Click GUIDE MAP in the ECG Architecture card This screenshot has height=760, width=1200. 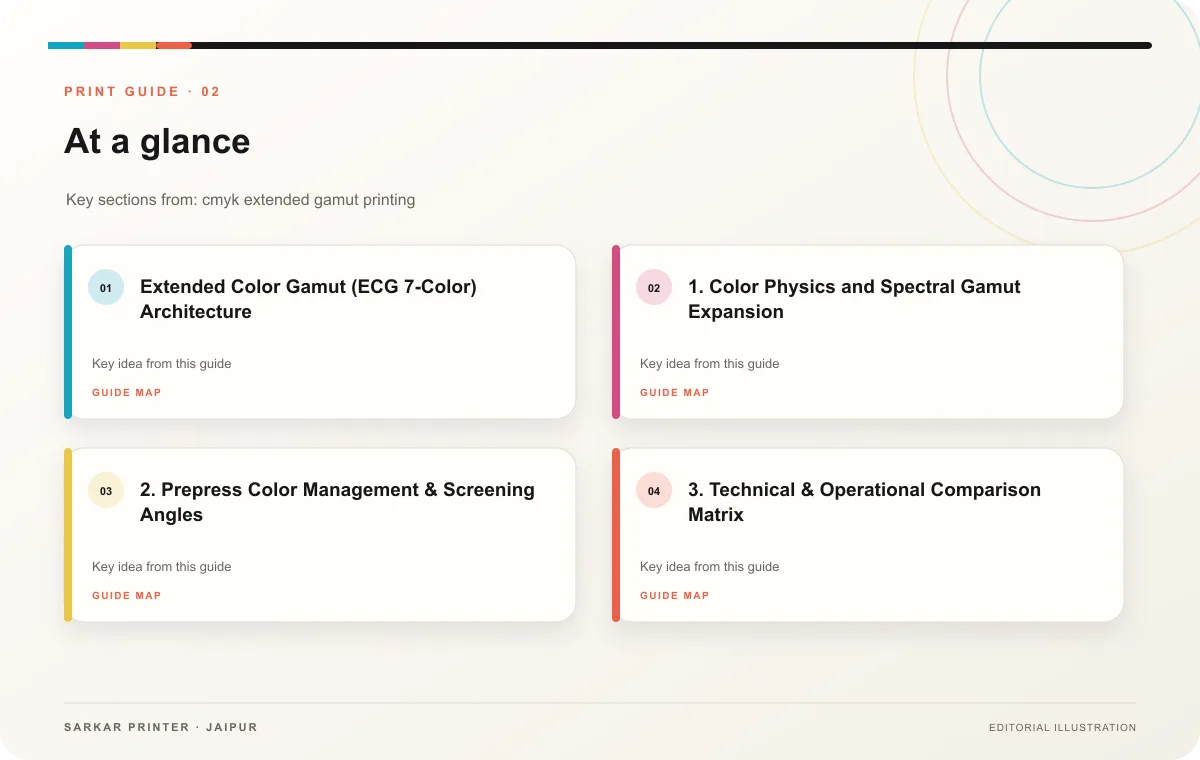[x=127, y=393]
